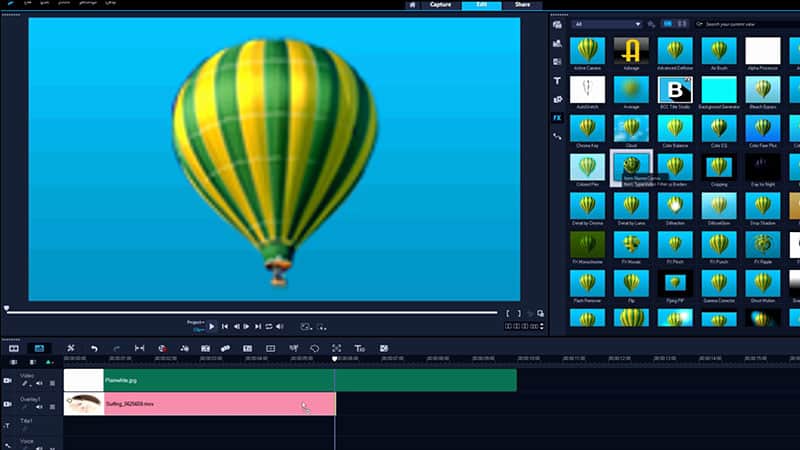Expand the All filter category dropdown
This screenshot has height=450, width=800.
(606, 24)
